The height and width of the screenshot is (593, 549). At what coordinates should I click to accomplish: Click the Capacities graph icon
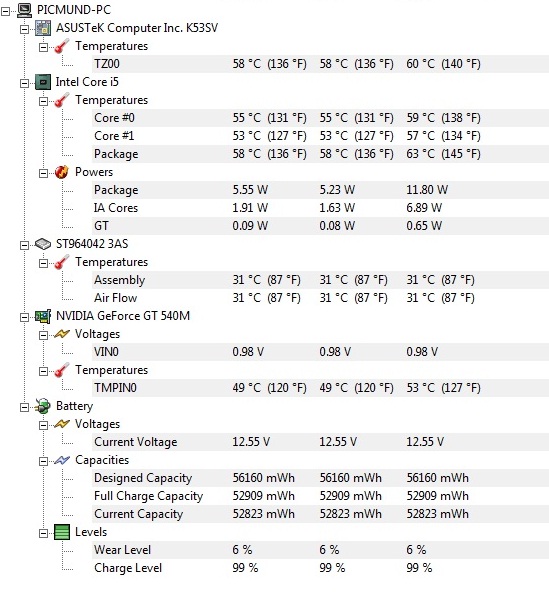click(x=62, y=460)
